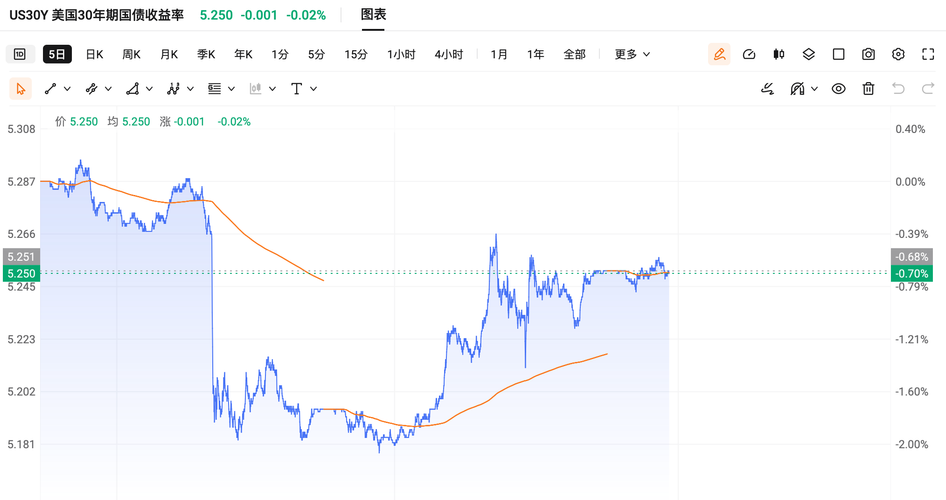Select the arrow cursor tool
Image resolution: width=946 pixels, height=500 pixels.
pos(21,89)
